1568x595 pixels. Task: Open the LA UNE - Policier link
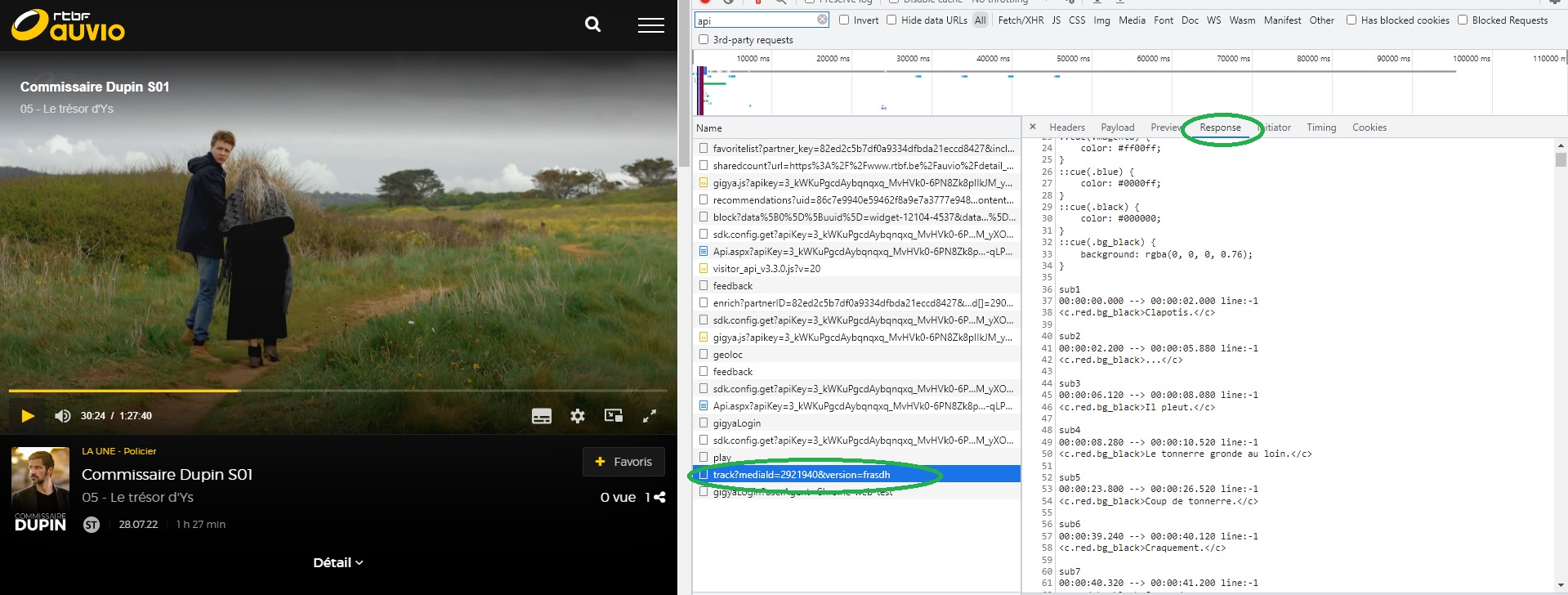pyautogui.click(x=118, y=451)
